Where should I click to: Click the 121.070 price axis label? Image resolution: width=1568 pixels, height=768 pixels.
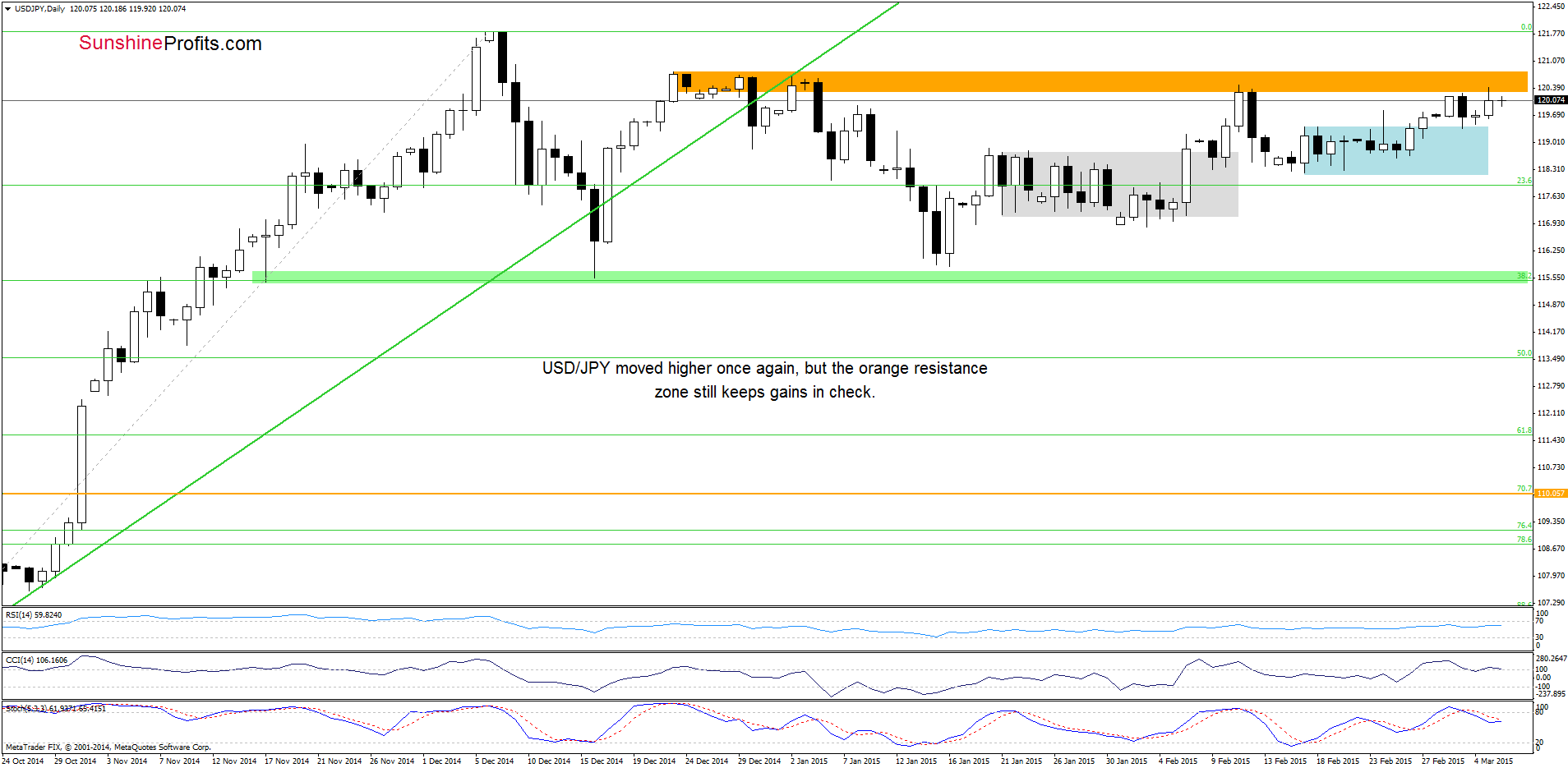[x=1551, y=61]
